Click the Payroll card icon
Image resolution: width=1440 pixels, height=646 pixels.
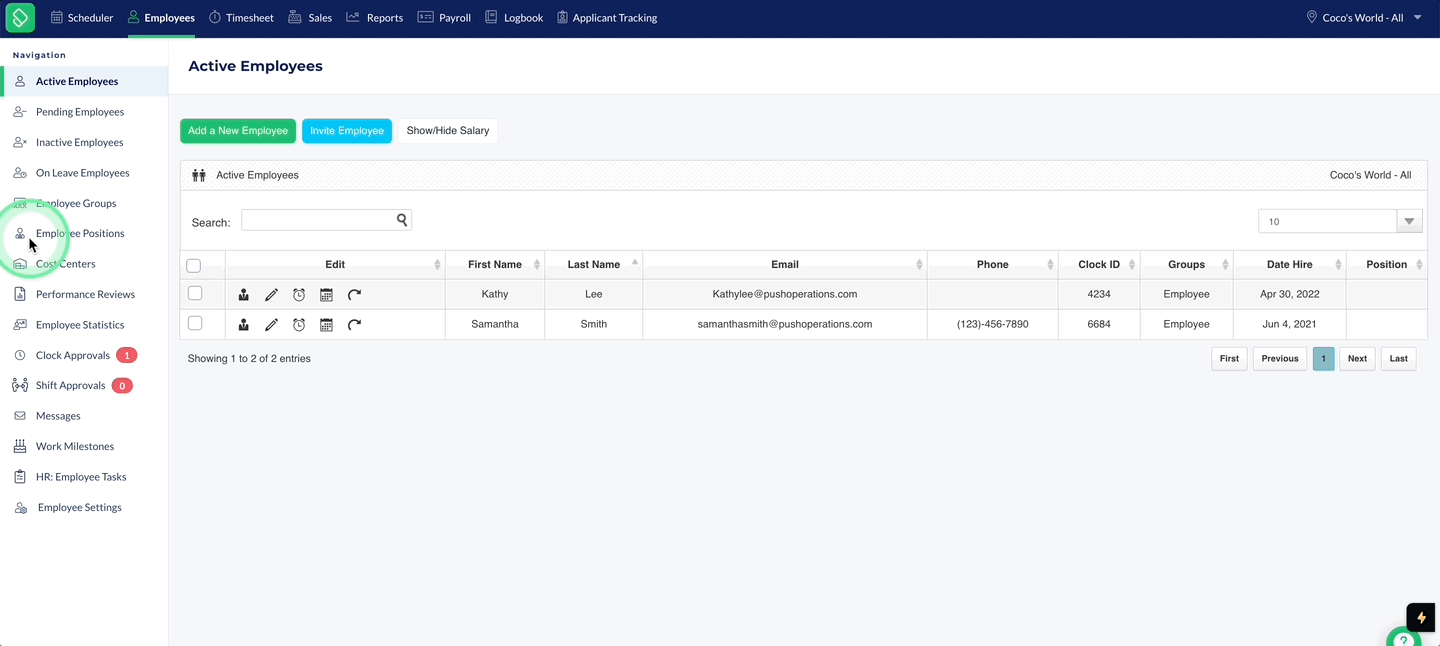click(x=426, y=17)
